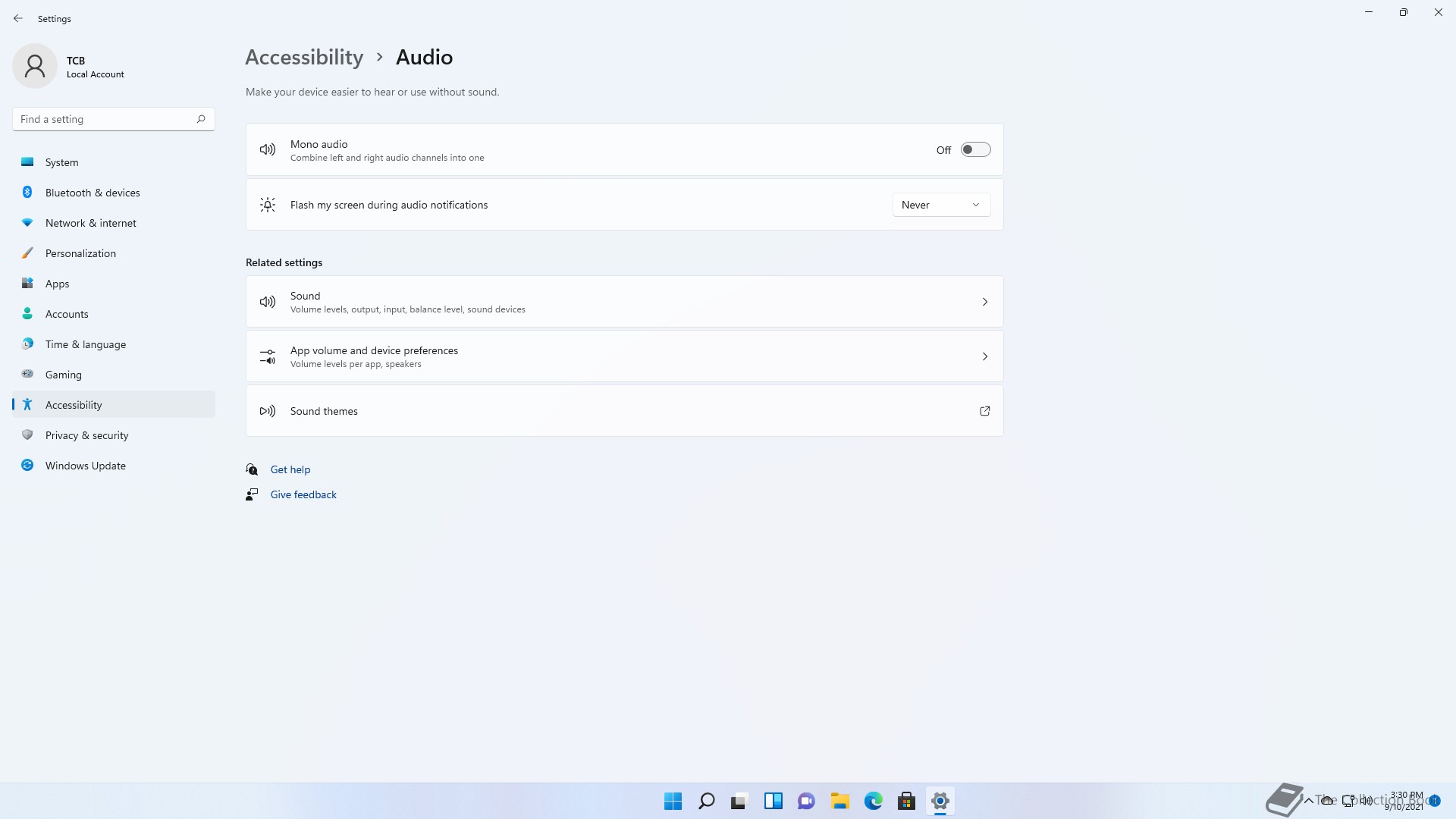This screenshot has height=819, width=1456.
Task: Select Gaming in the sidebar
Action: 114,375
